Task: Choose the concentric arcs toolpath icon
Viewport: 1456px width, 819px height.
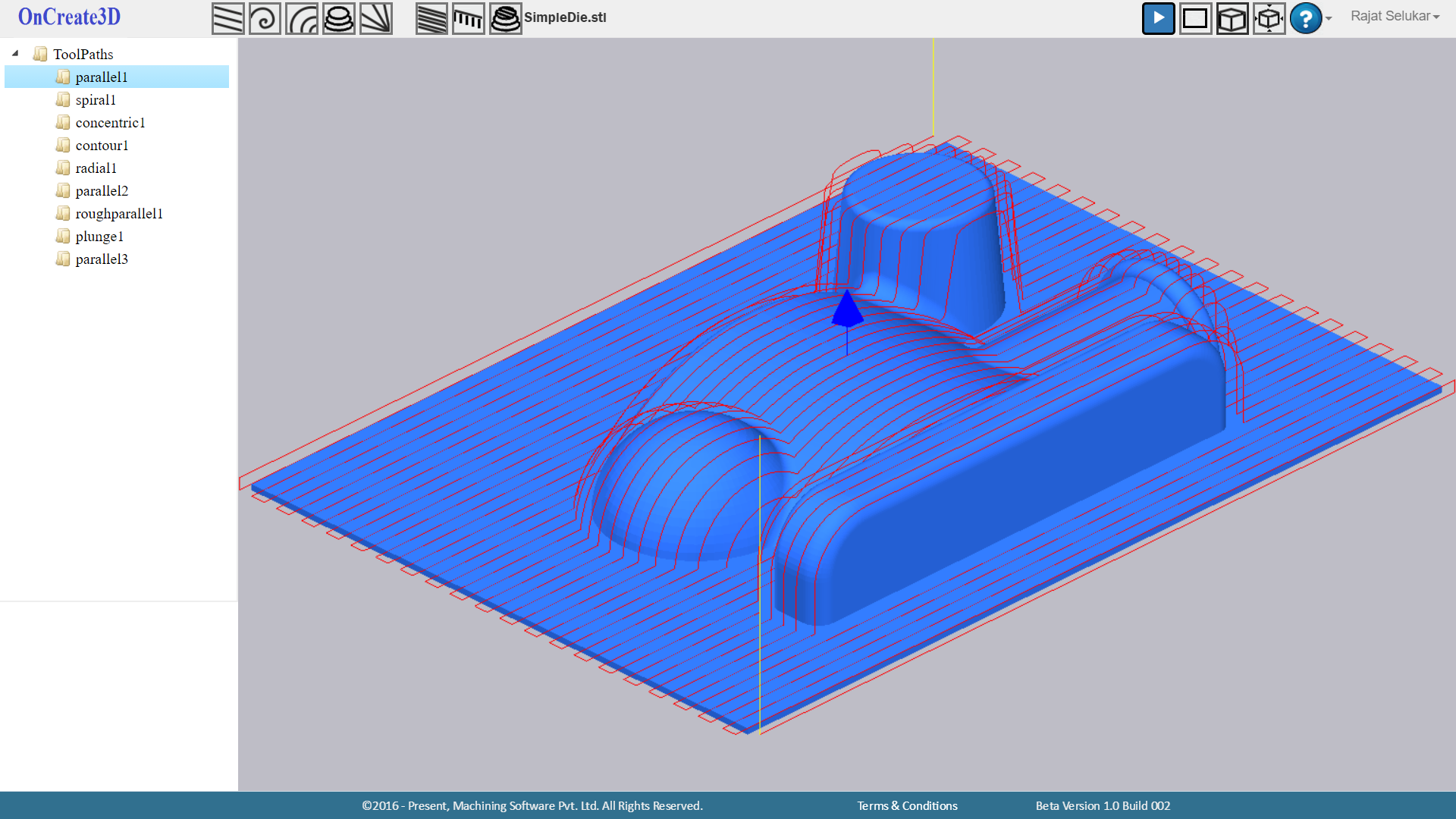Action: pyautogui.click(x=302, y=18)
